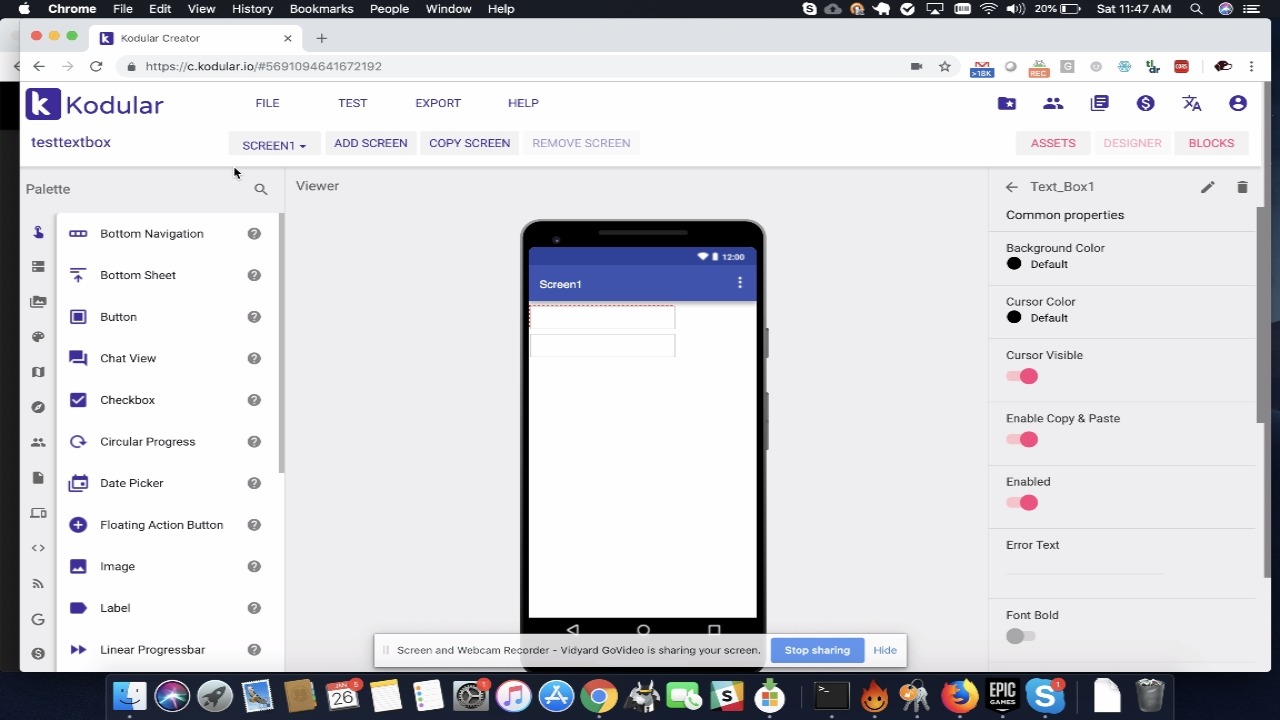
Task: Rename component with the pencil icon
Action: tap(1207, 187)
